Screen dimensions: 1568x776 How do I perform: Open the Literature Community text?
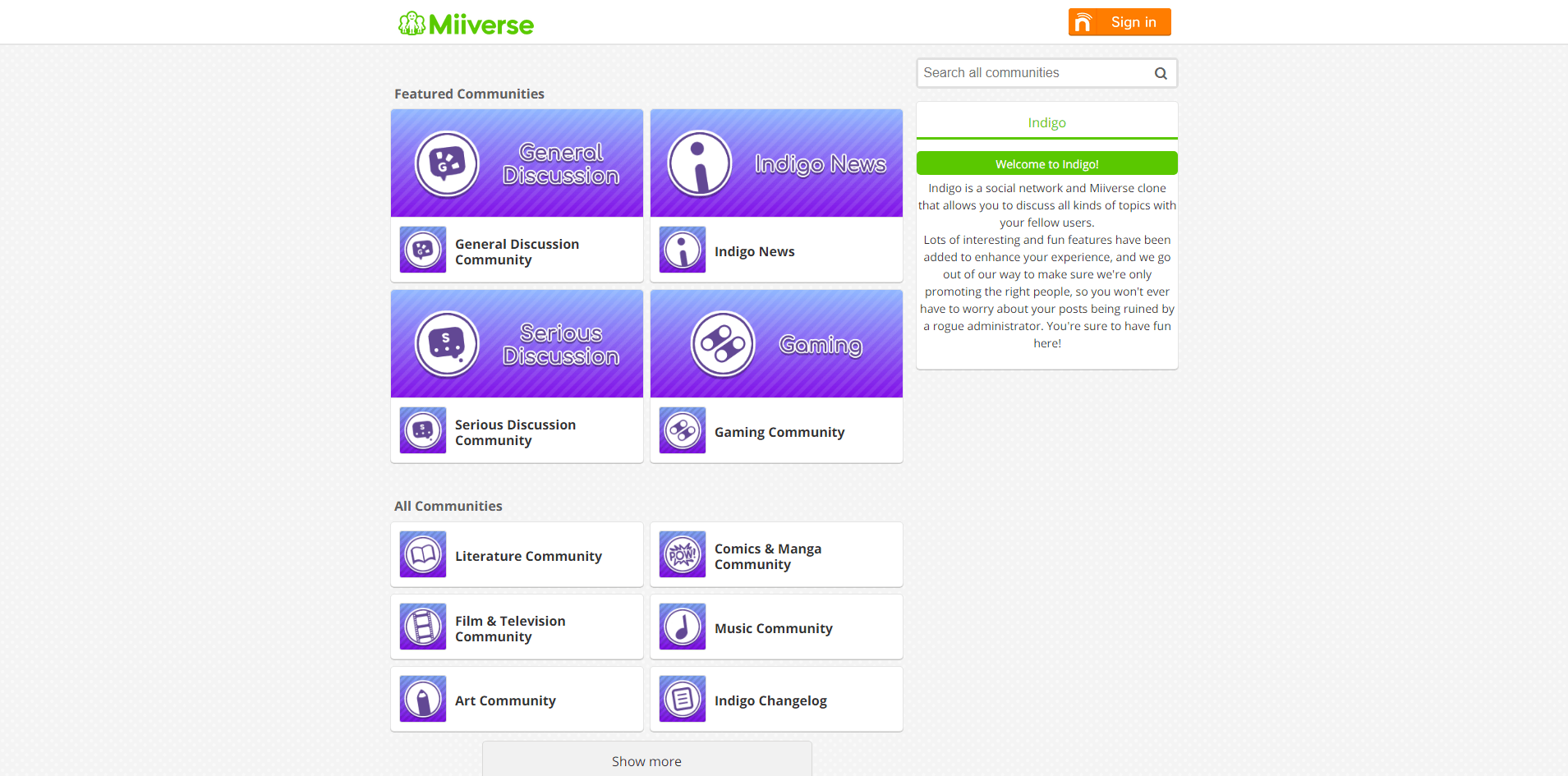(528, 556)
